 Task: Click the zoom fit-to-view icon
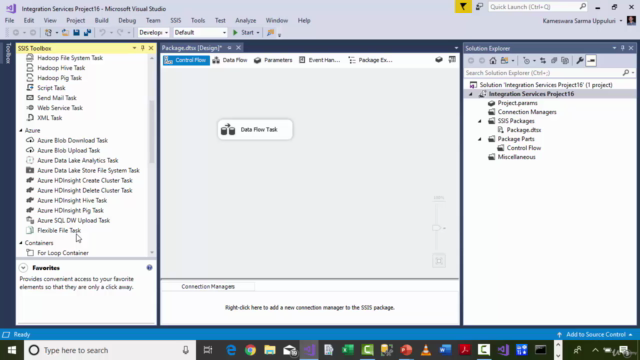coord(439,261)
